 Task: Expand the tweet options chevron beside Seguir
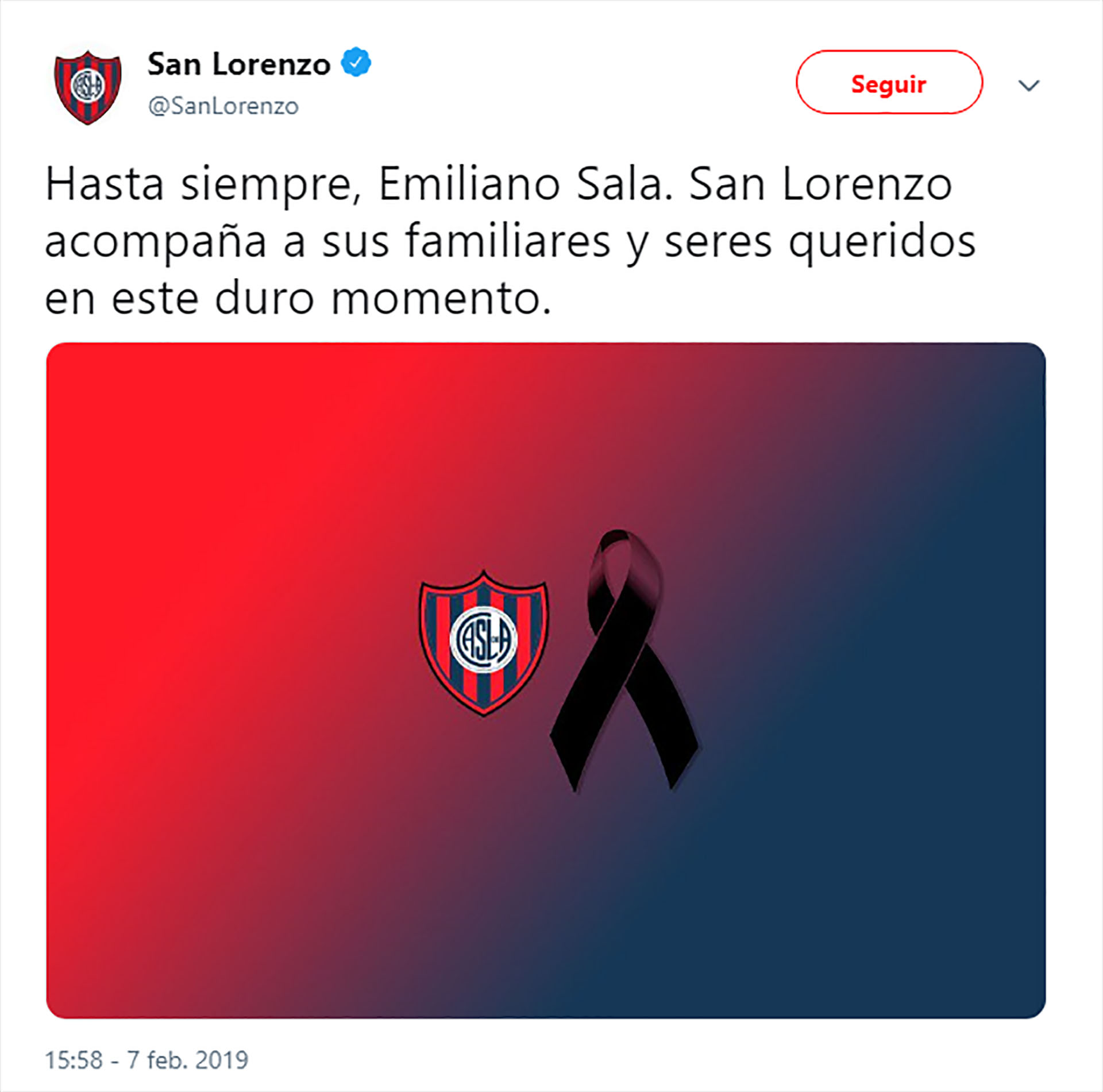click(x=1028, y=86)
